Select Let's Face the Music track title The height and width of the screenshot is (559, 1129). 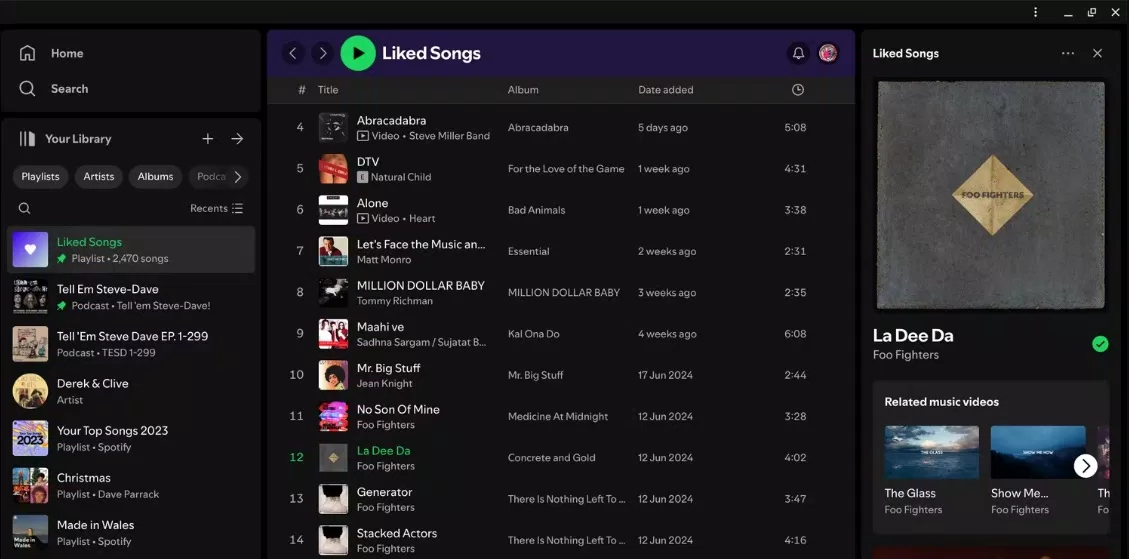point(421,244)
